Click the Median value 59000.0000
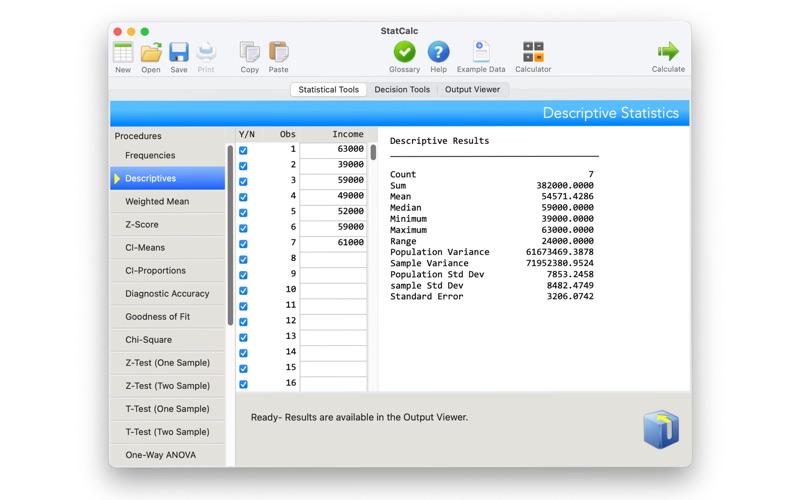The width and height of the screenshot is (800, 500). click(567, 208)
